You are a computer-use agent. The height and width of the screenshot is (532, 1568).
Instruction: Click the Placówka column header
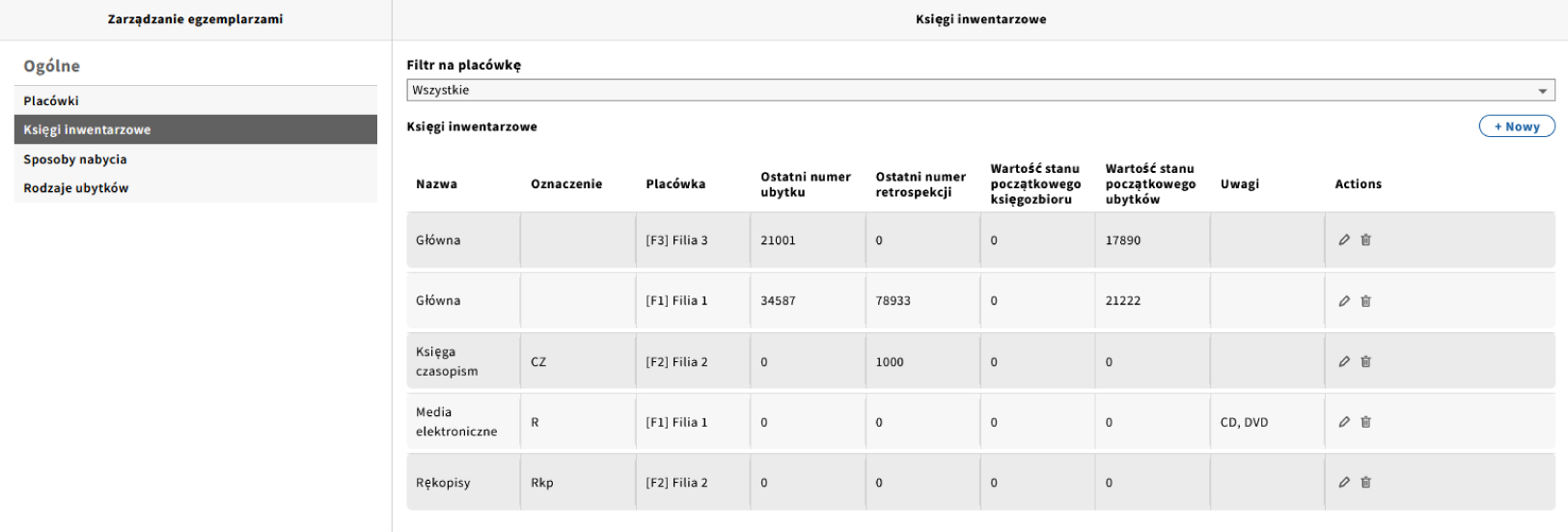click(x=675, y=184)
